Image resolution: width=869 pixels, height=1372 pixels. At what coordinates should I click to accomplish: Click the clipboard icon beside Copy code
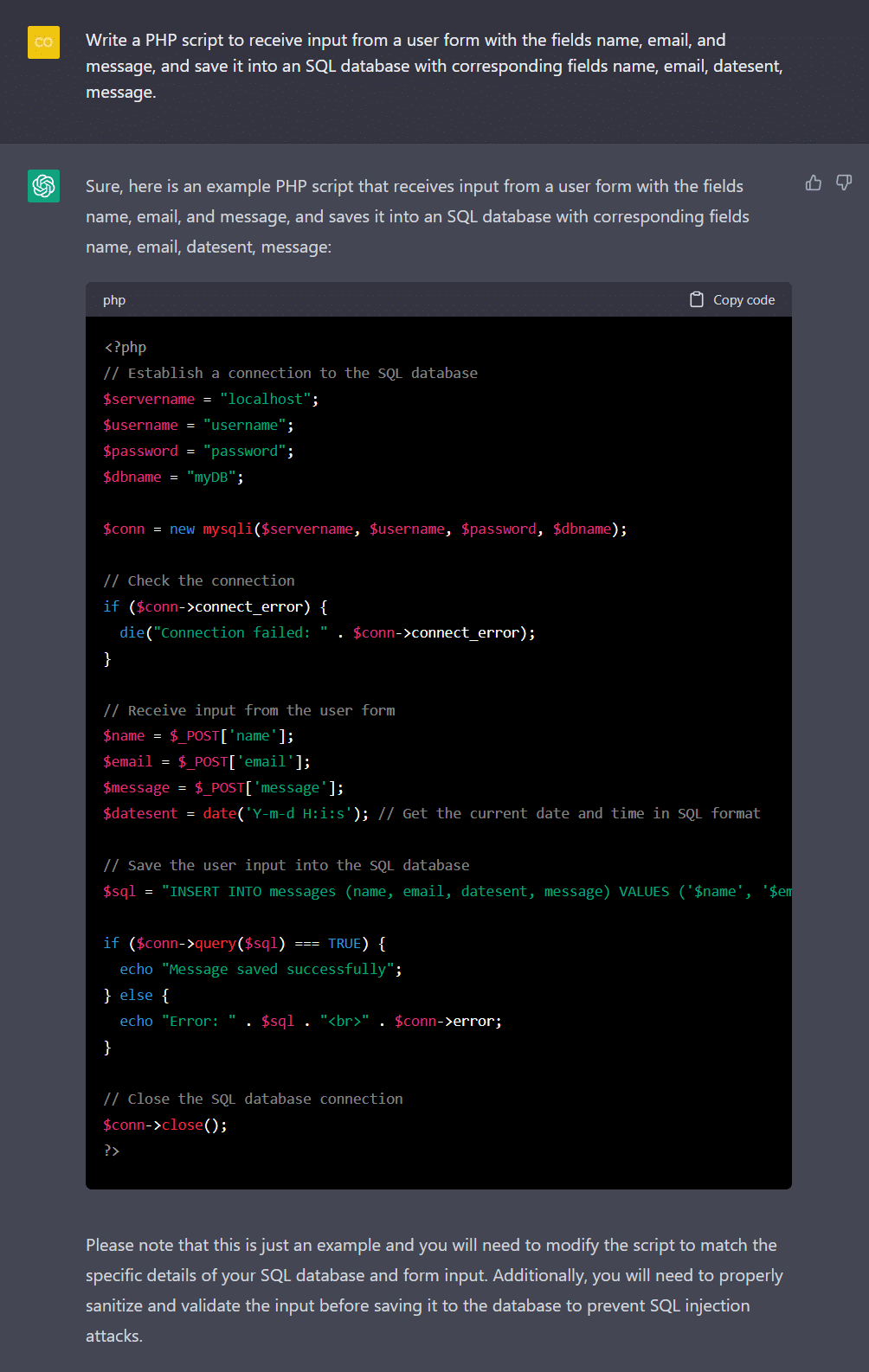point(696,299)
